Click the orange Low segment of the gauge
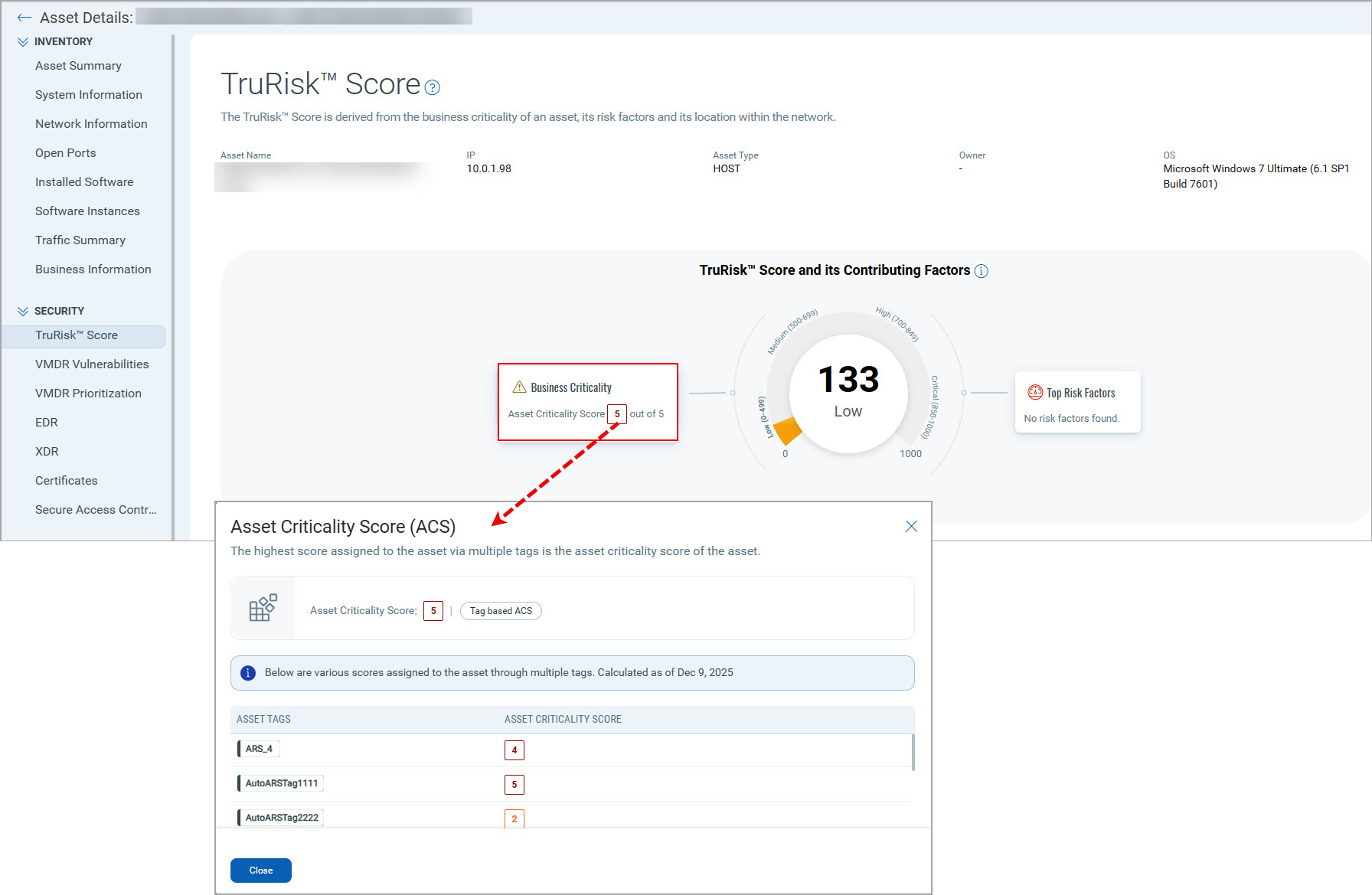The image size is (1372, 895). [x=788, y=431]
